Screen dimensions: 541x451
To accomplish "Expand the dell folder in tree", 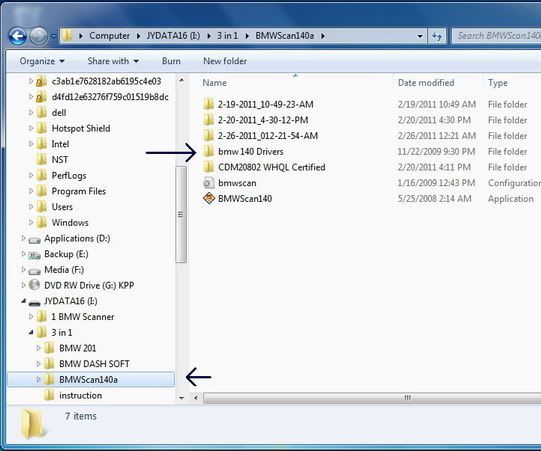I will pos(31,112).
